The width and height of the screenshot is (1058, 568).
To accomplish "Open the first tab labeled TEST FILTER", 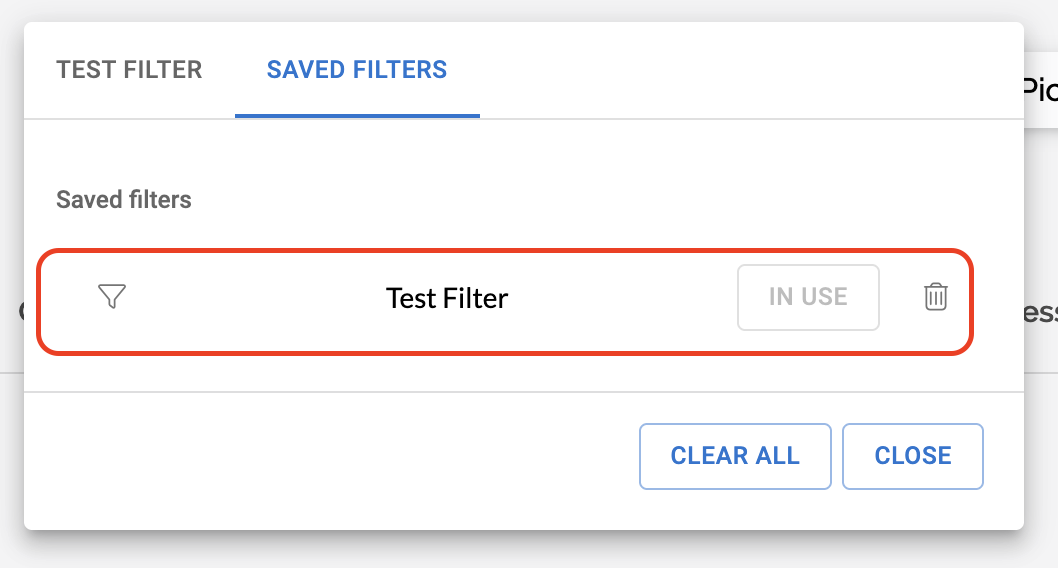I will (x=129, y=70).
